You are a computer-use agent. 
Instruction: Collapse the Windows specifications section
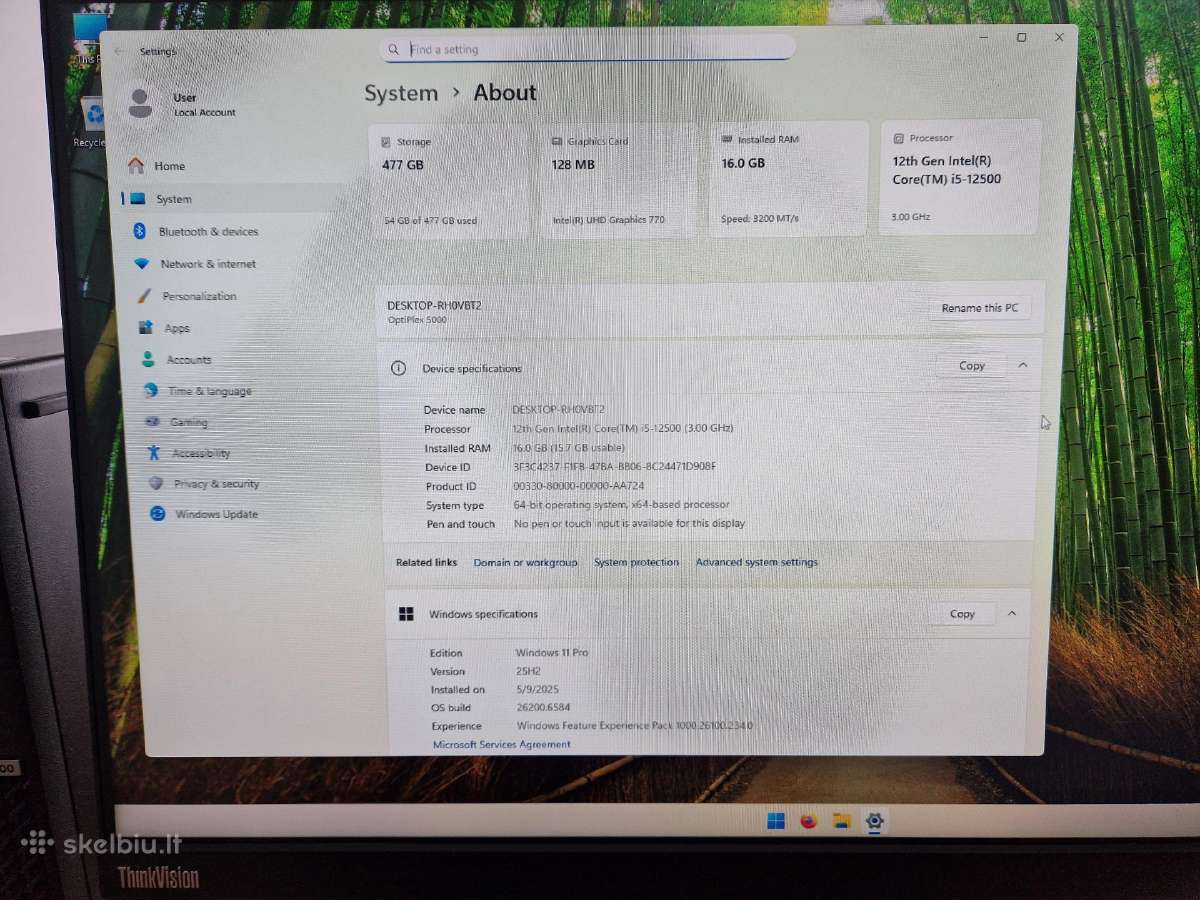tap(1011, 614)
